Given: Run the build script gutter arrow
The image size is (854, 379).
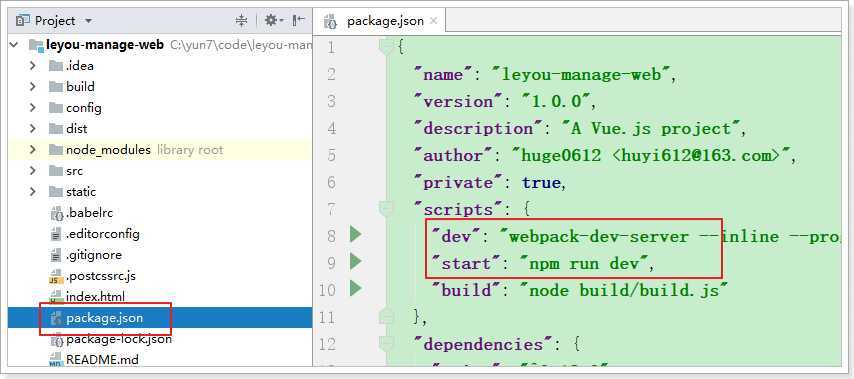Looking at the screenshot, I should point(355,288).
